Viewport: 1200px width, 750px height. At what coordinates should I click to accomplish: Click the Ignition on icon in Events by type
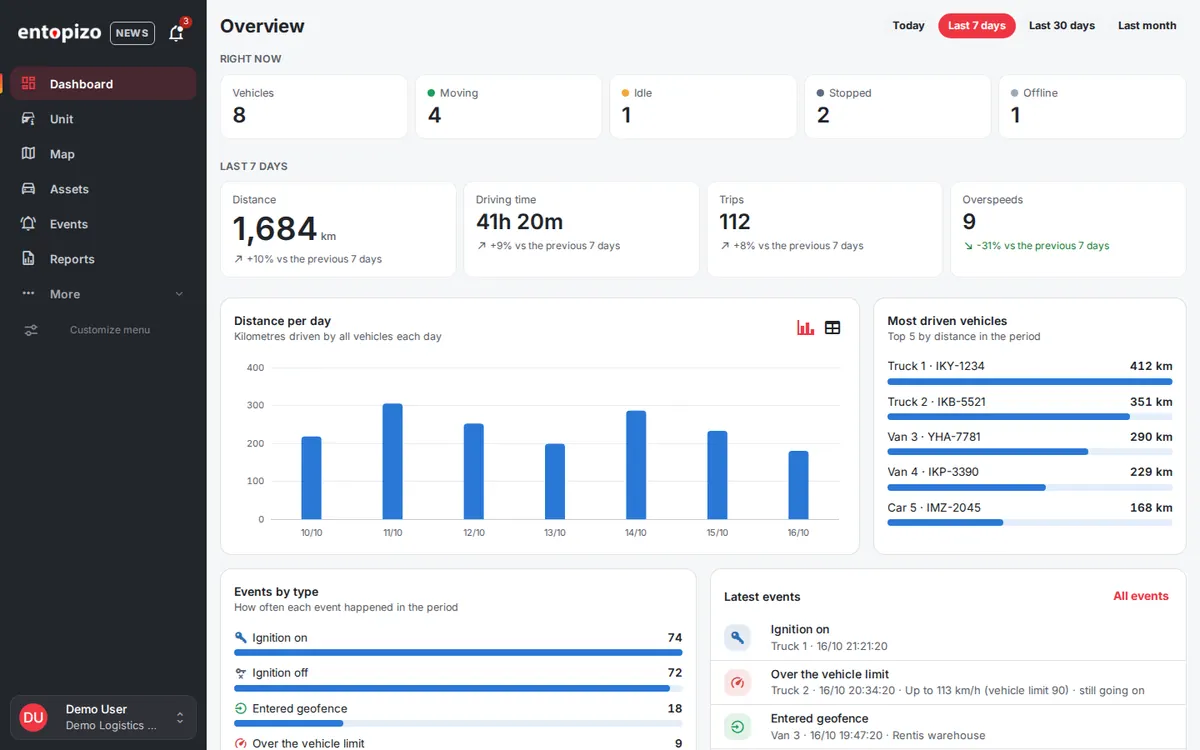click(x=240, y=638)
